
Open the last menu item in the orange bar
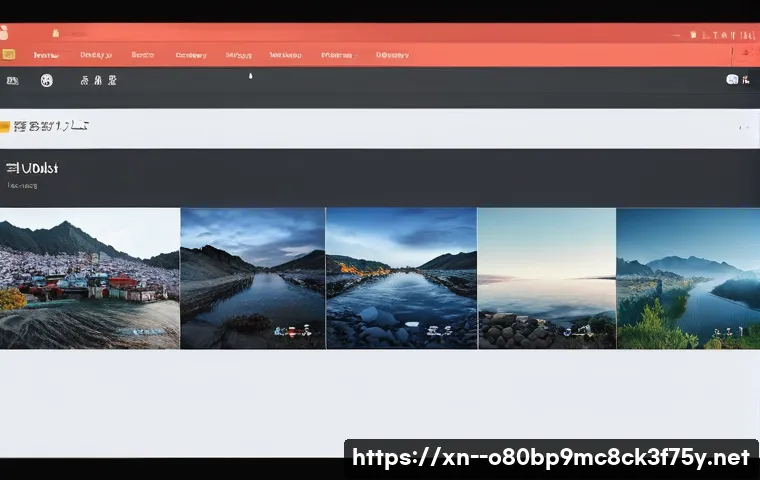point(392,56)
